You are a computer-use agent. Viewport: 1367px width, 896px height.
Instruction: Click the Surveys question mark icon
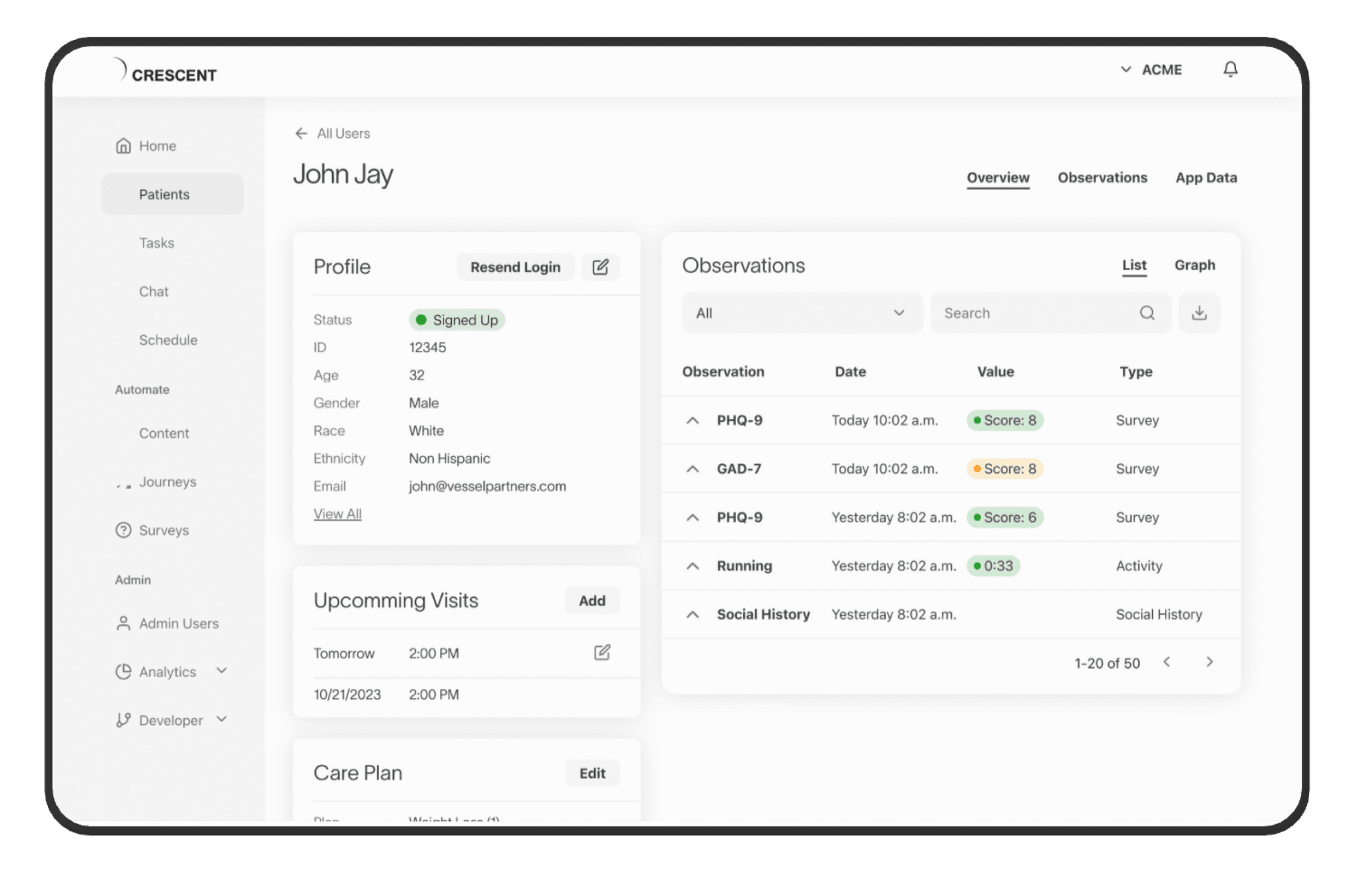(x=124, y=530)
